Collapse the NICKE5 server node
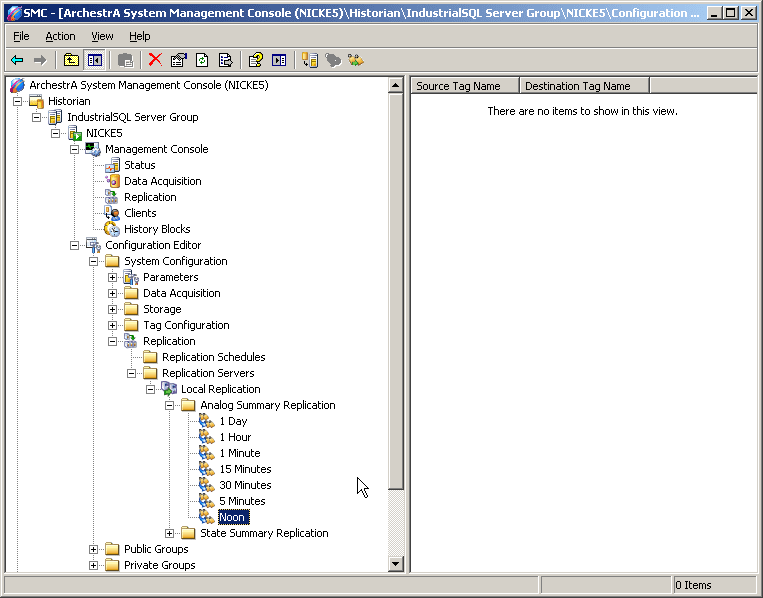The width and height of the screenshot is (763, 598). [x=55, y=133]
